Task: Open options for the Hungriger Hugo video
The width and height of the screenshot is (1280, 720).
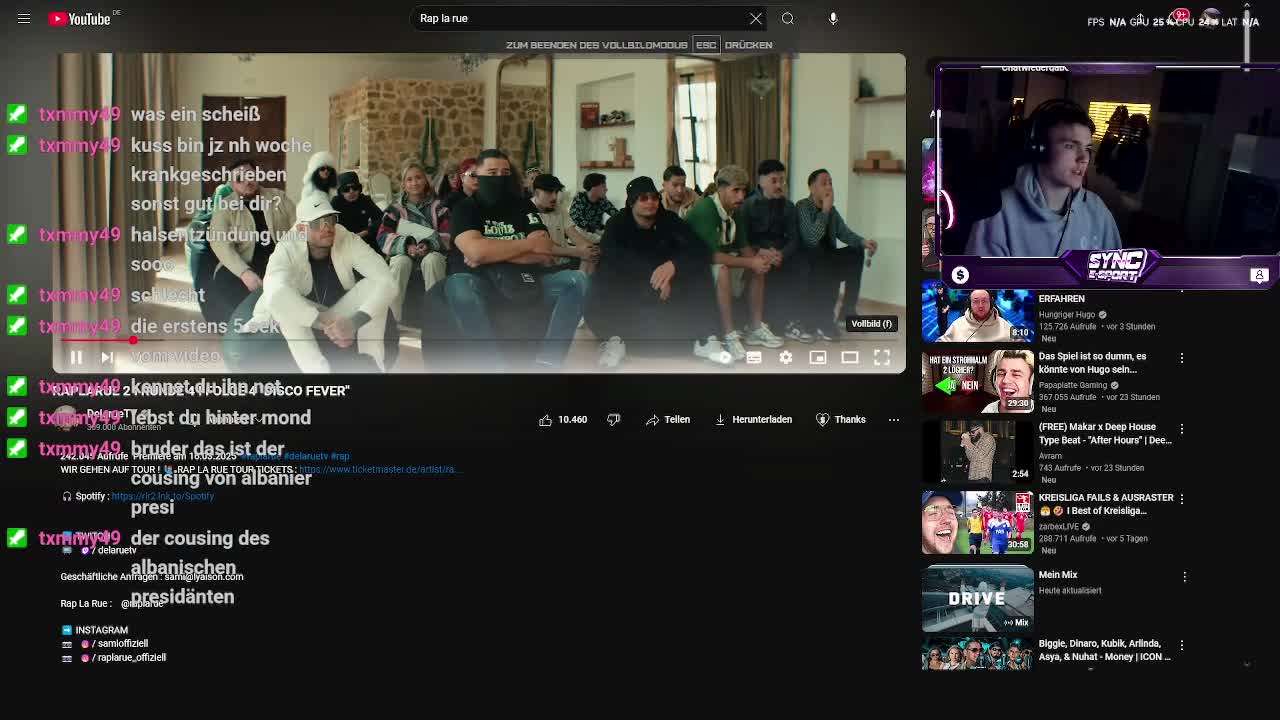Action: 1182,292
